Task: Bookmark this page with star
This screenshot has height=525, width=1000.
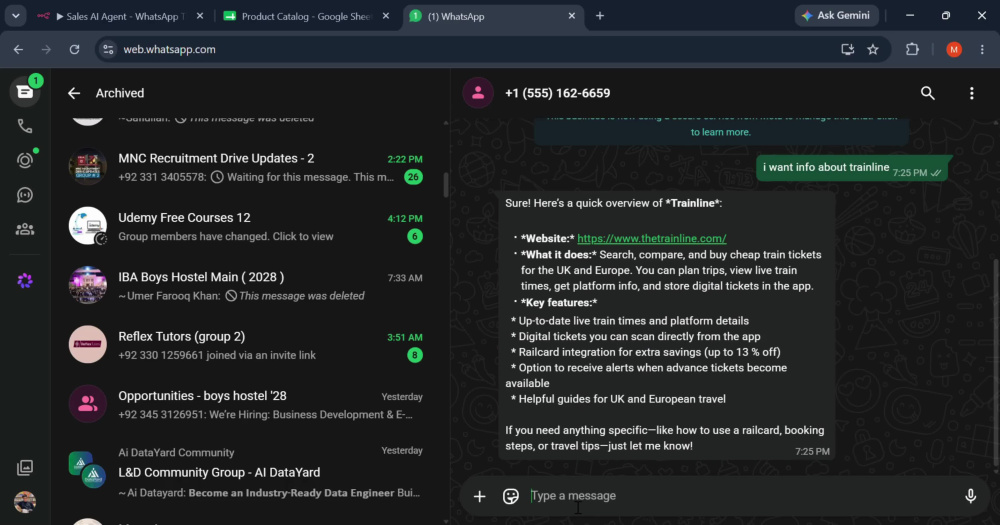Action: pos(872,49)
